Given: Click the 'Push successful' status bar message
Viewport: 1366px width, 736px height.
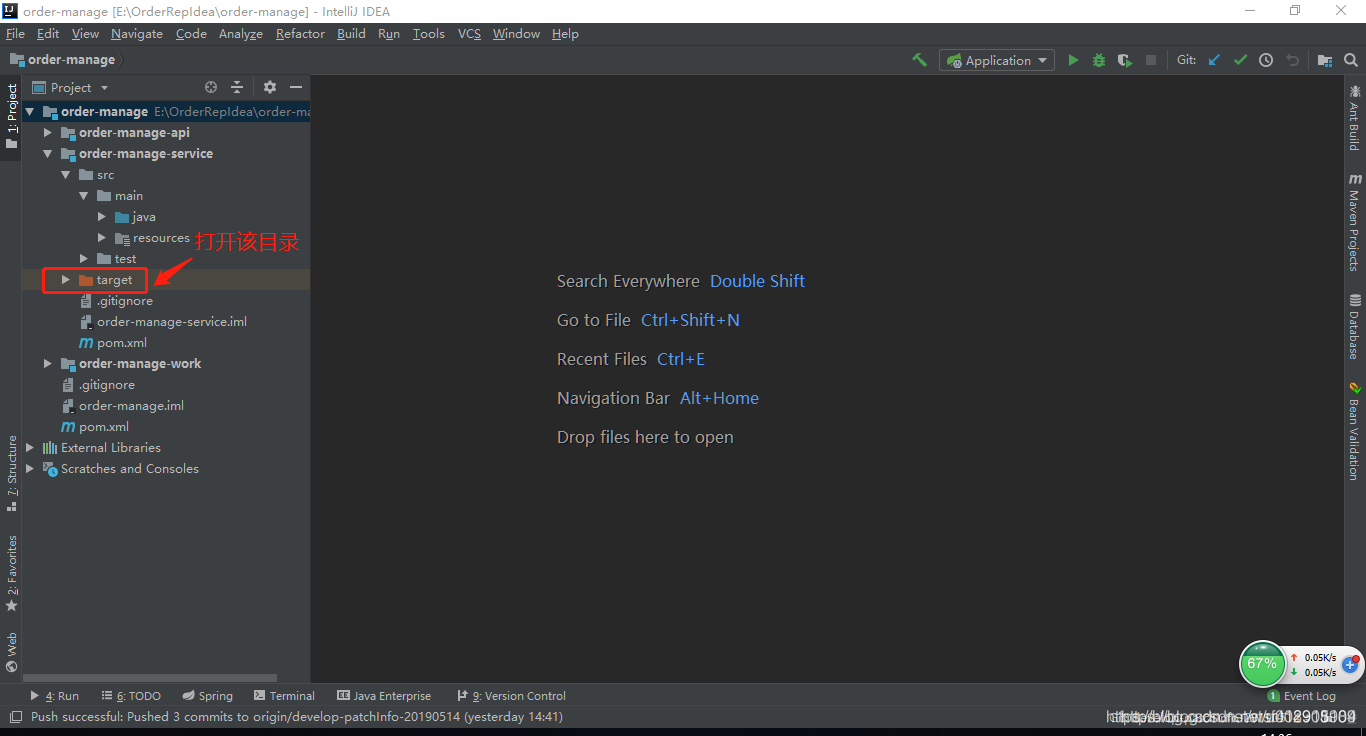Looking at the screenshot, I should click(296, 717).
